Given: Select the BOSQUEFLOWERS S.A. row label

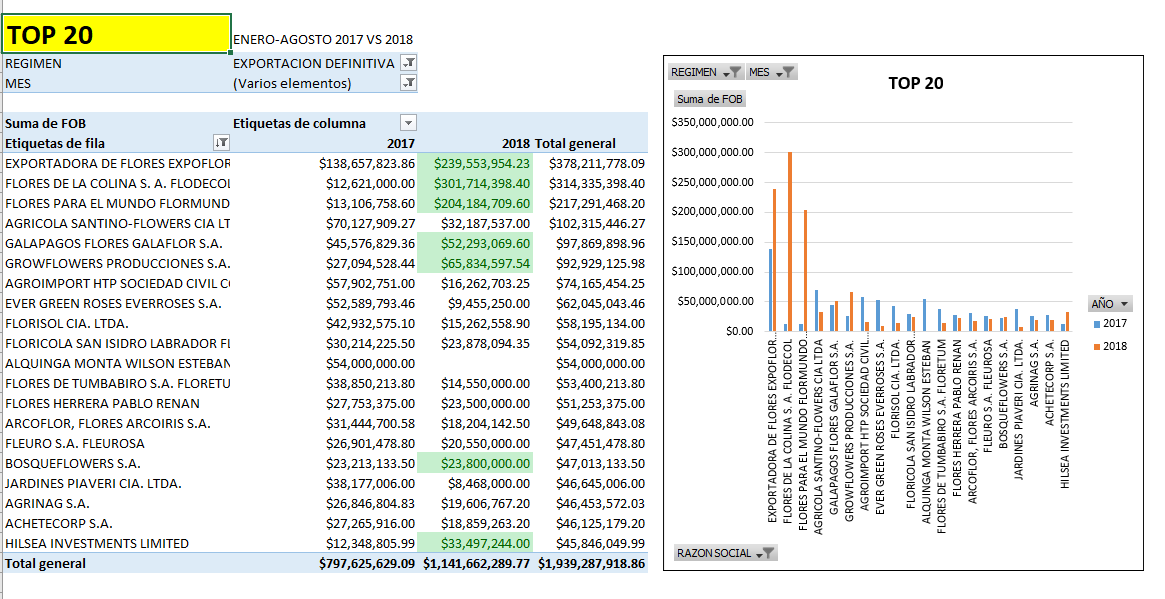Looking at the screenshot, I should [73, 464].
